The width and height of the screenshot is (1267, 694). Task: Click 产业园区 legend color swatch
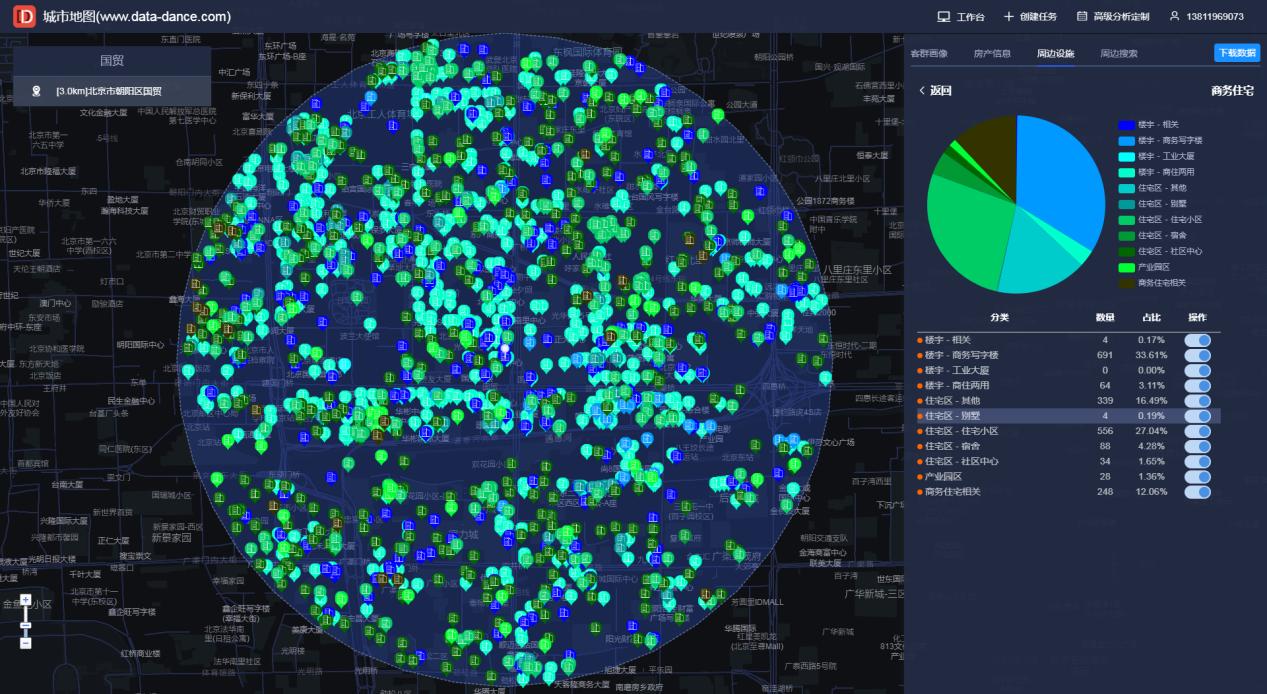click(1126, 267)
